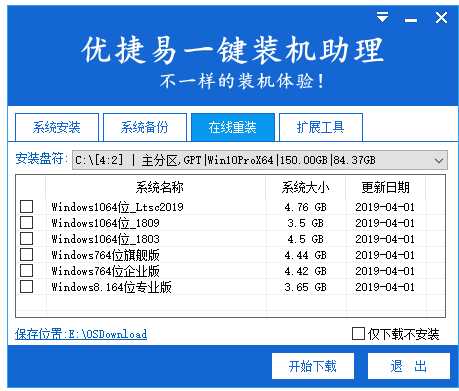The height and width of the screenshot is (391, 459).
Task: Enable the Windows764位企业版 checkbox
Action: pyautogui.click(x=27, y=270)
